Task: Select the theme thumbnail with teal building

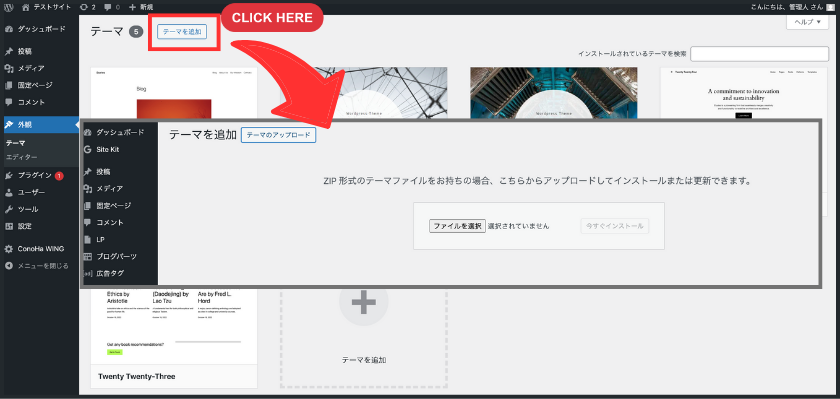Action: (553, 94)
